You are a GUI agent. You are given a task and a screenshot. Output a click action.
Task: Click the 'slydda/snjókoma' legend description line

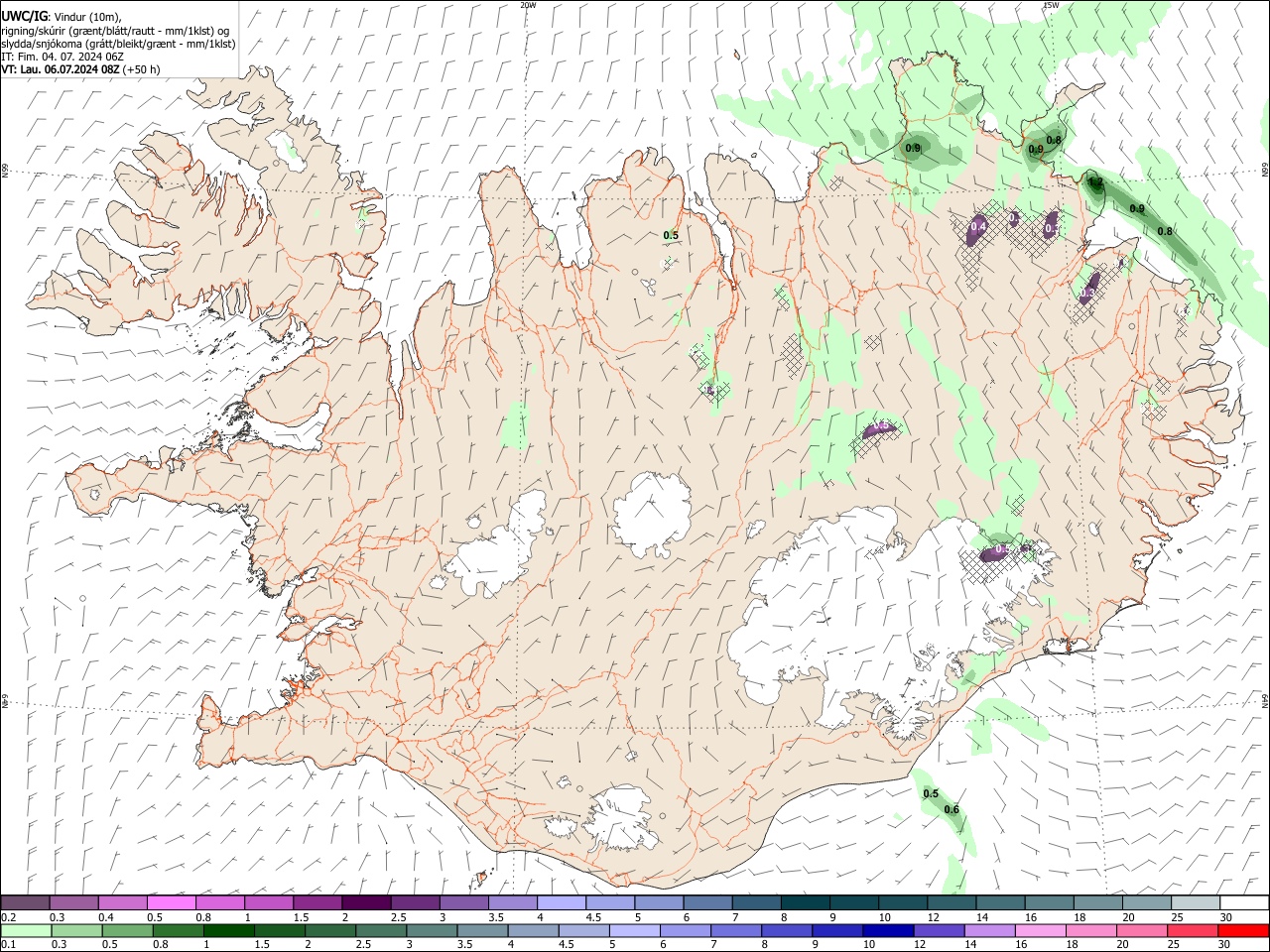click(118, 44)
